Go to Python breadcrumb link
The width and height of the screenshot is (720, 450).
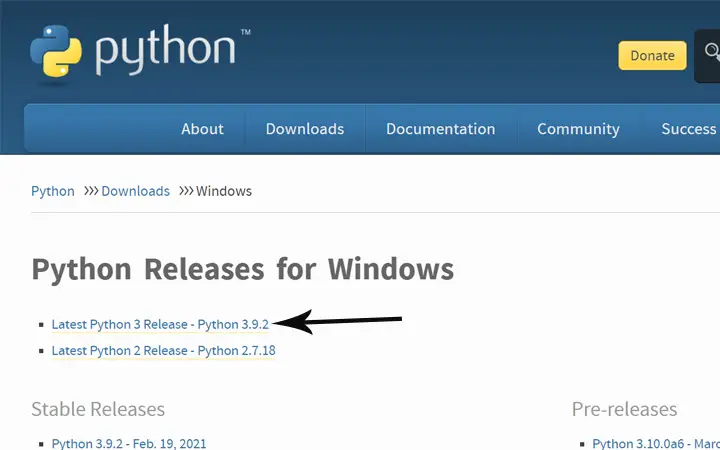53,191
